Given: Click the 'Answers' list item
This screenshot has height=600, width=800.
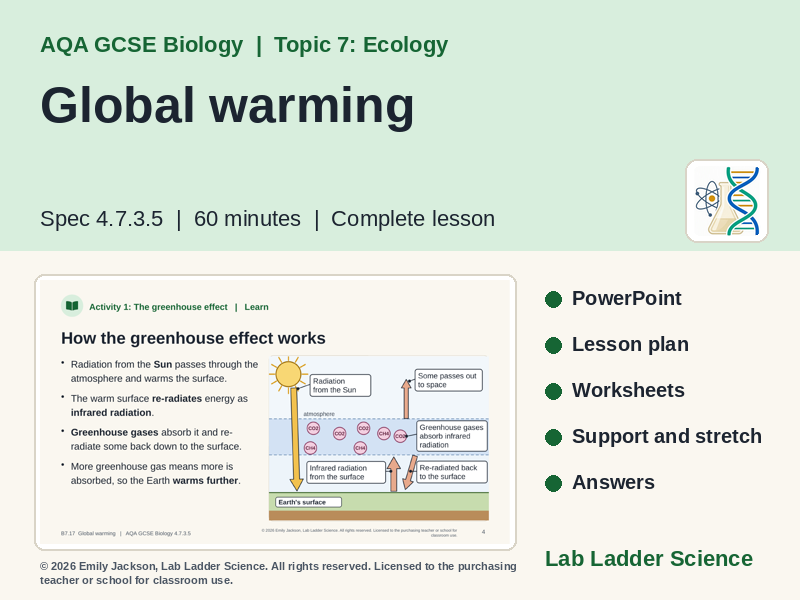Looking at the screenshot, I should coord(613,482).
